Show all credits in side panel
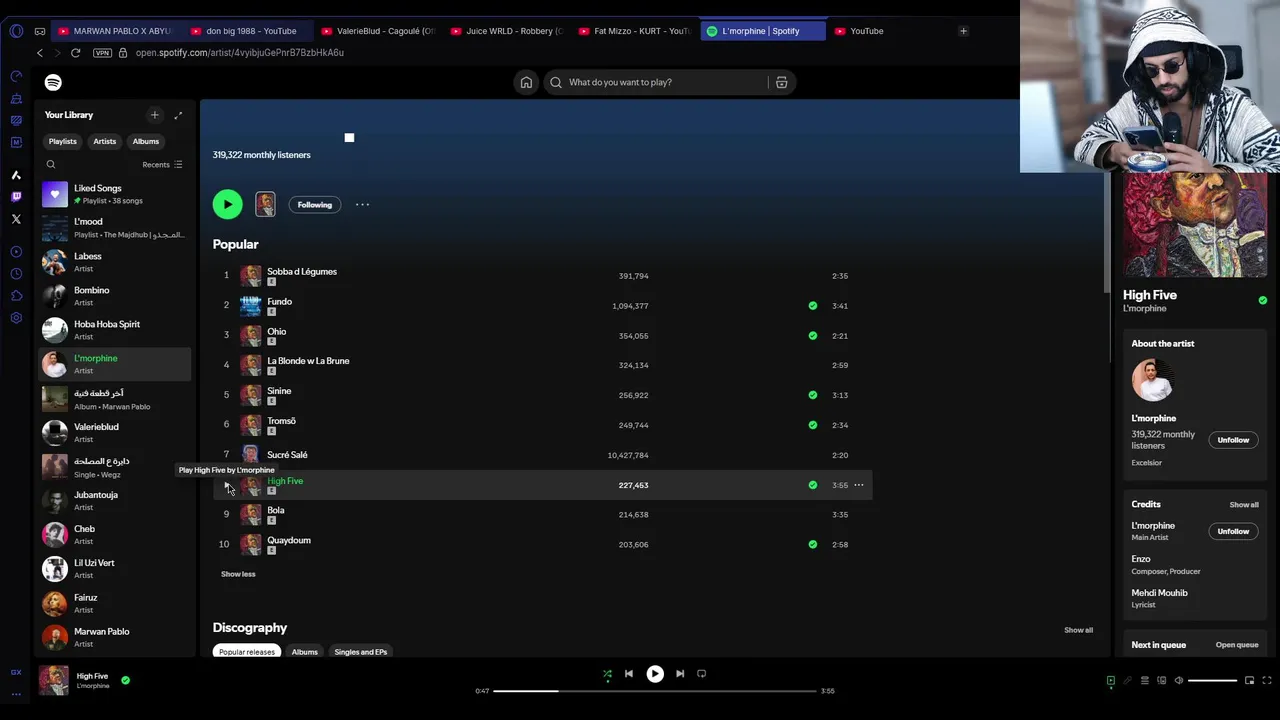The height and width of the screenshot is (720, 1280). [x=1244, y=505]
